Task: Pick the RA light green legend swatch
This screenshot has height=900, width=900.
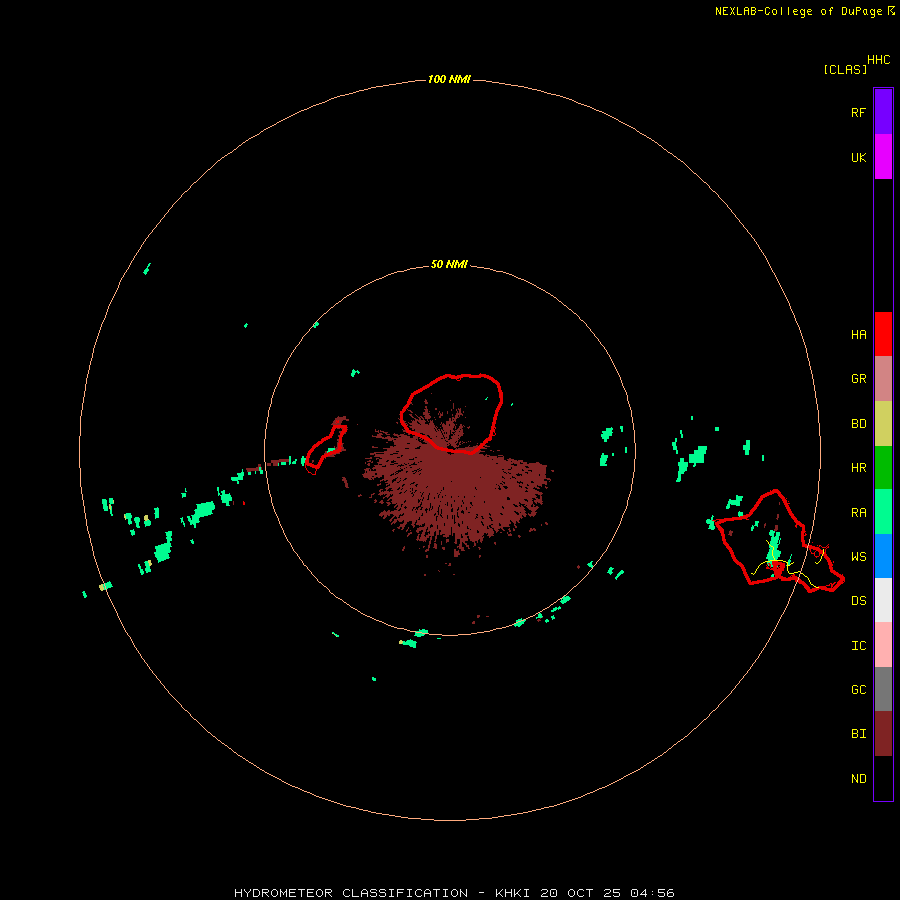Action: pos(883,512)
